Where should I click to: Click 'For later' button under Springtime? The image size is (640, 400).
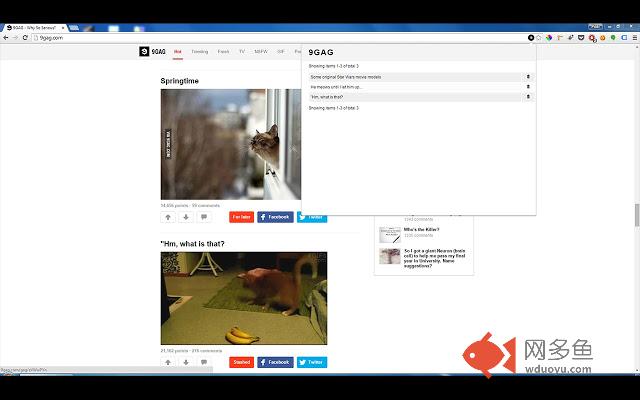coord(242,217)
